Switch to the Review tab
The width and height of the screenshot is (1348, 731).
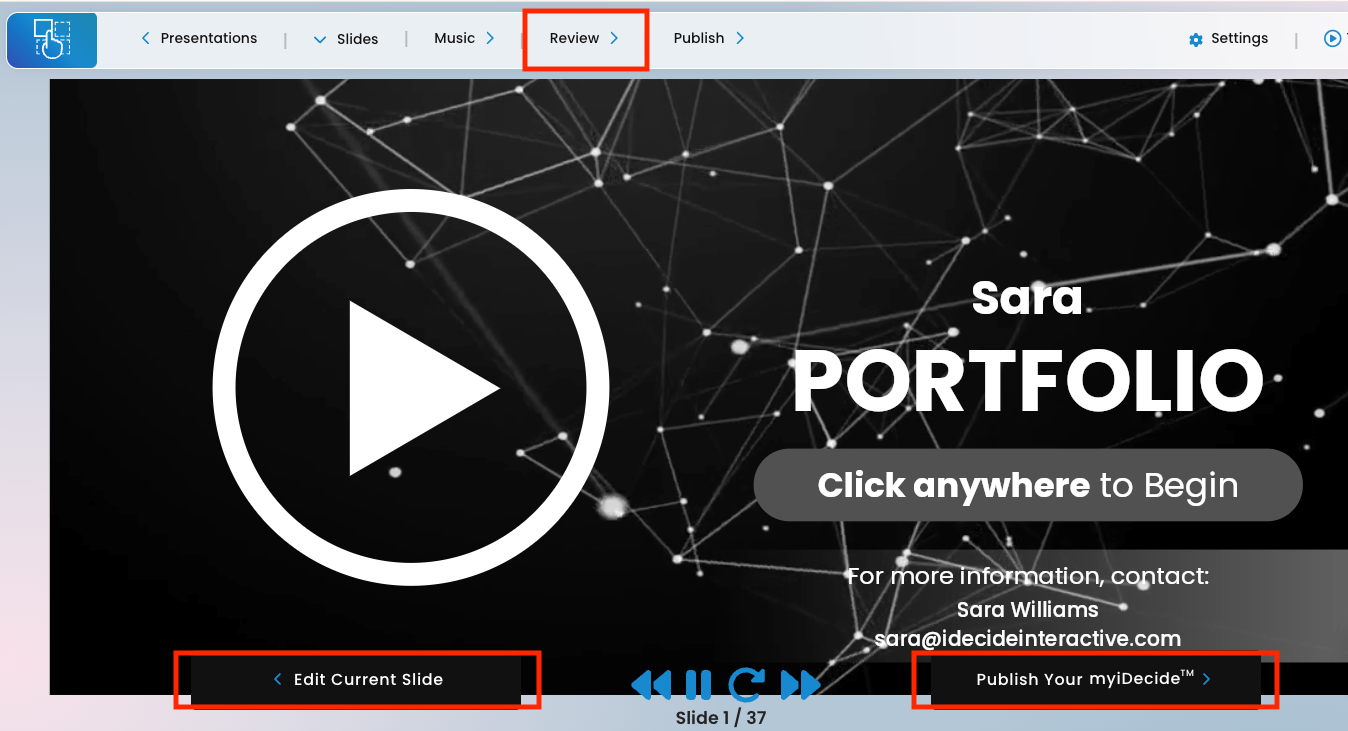click(x=585, y=39)
